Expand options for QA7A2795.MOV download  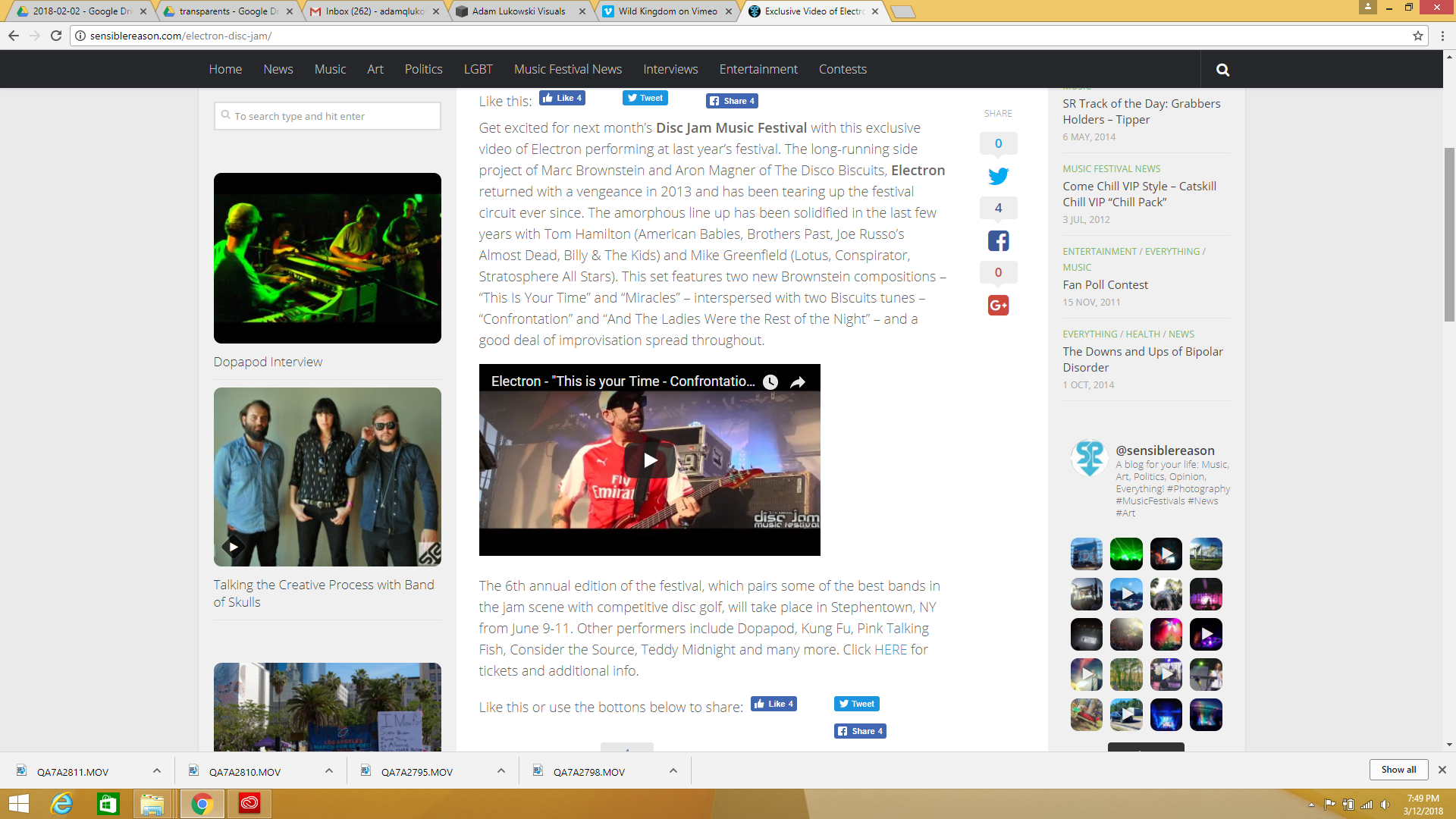501,770
